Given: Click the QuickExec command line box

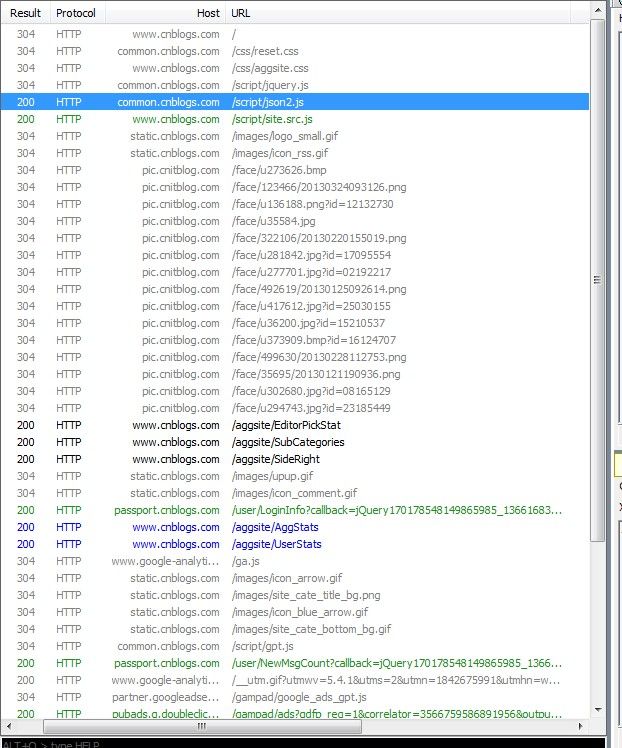Looking at the screenshot, I should [x=303, y=743].
